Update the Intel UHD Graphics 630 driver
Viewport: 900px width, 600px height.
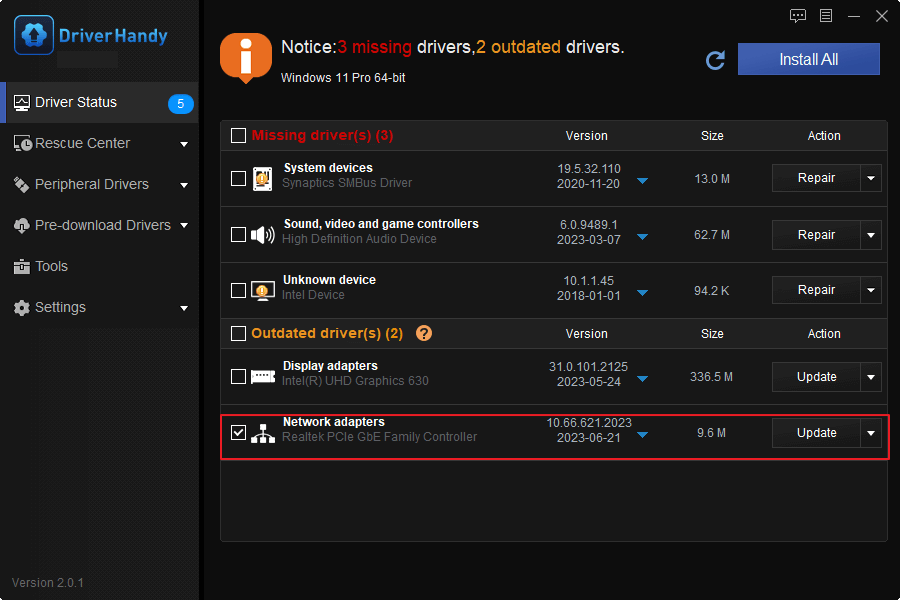point(816,377)
